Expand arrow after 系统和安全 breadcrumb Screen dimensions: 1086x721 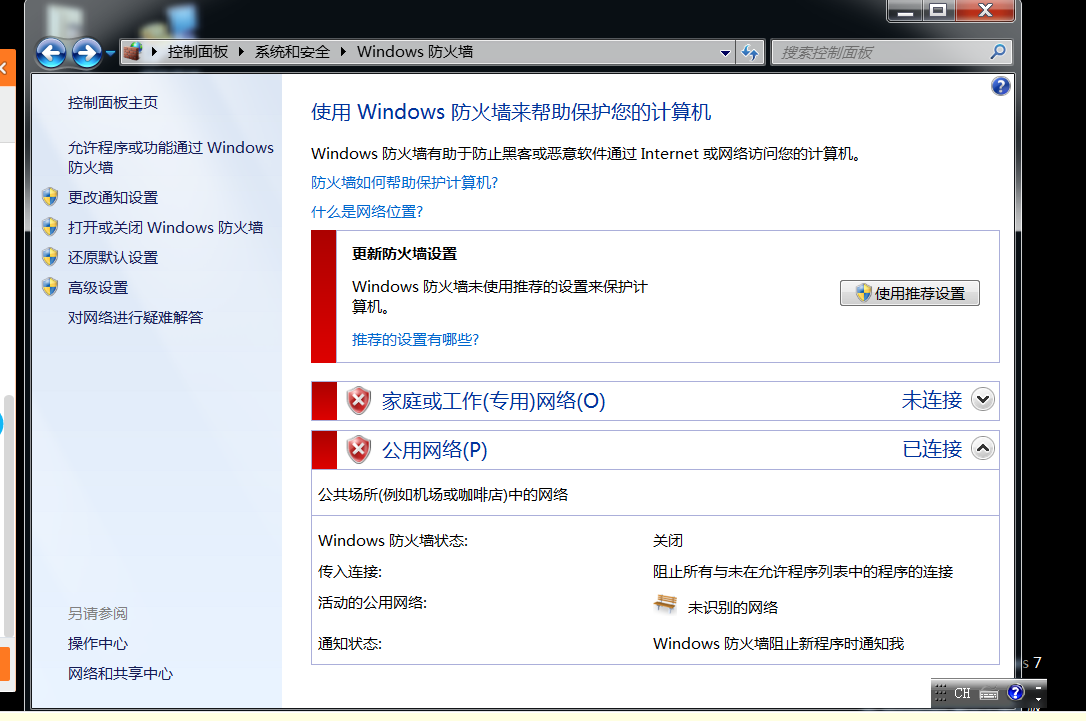(x=343, y=52)
